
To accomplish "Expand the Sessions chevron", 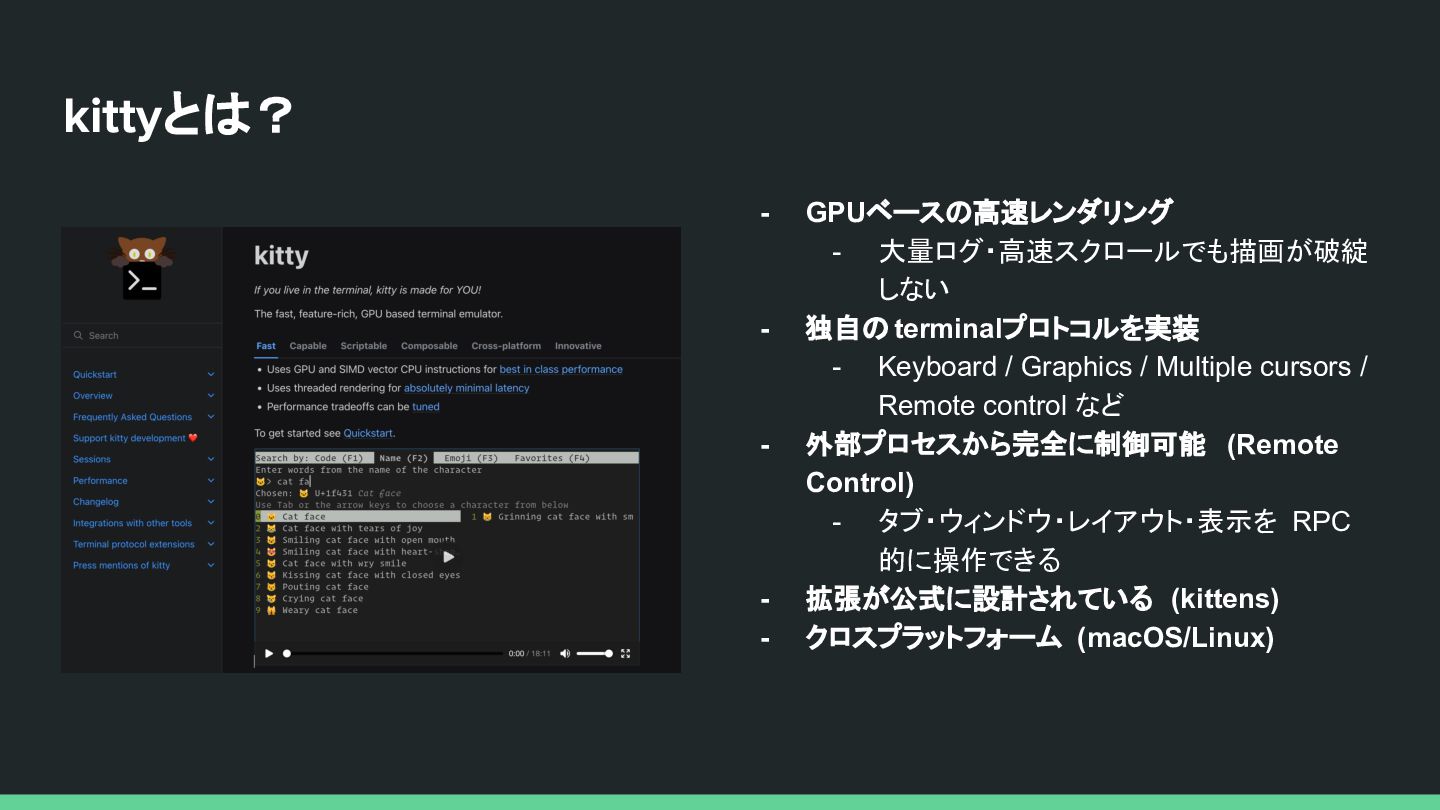I will point(211,459).
